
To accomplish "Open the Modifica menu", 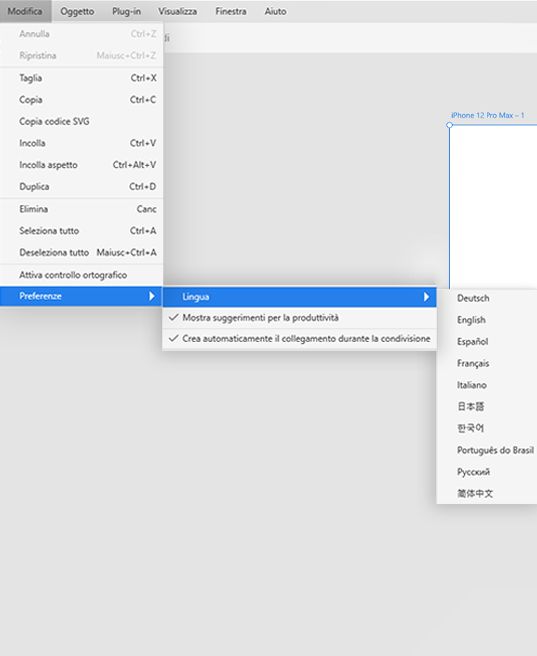I will click(25, 11).
